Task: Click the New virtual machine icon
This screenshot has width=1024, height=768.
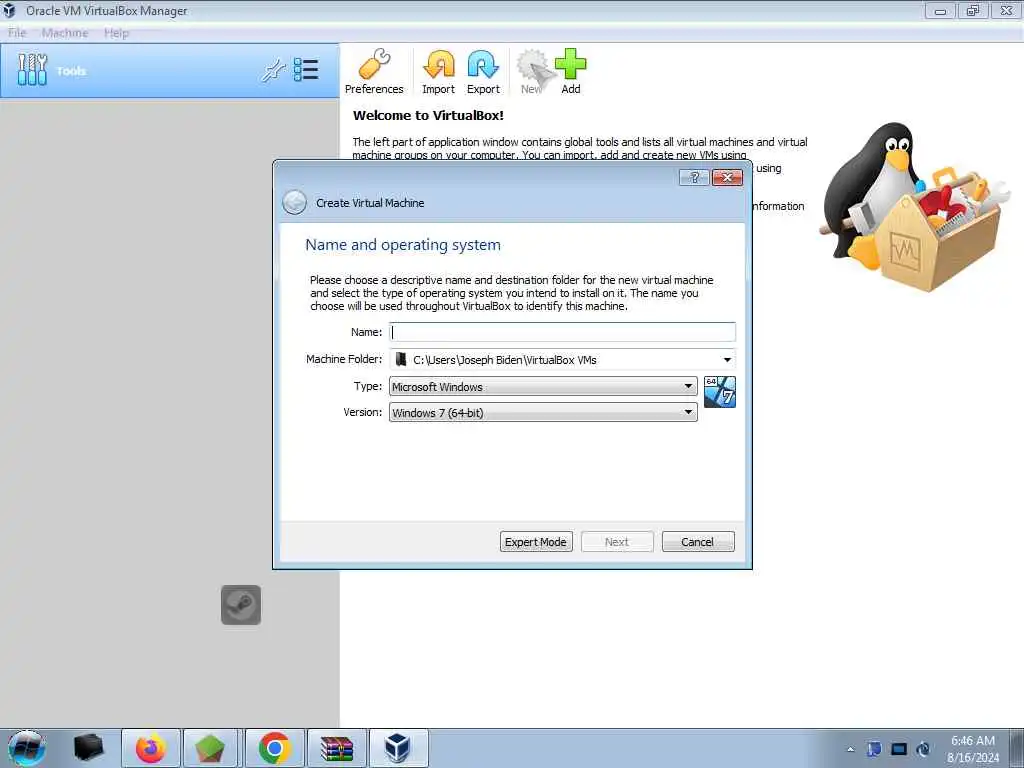Action: pyautogui.click(x=532, y=72)
